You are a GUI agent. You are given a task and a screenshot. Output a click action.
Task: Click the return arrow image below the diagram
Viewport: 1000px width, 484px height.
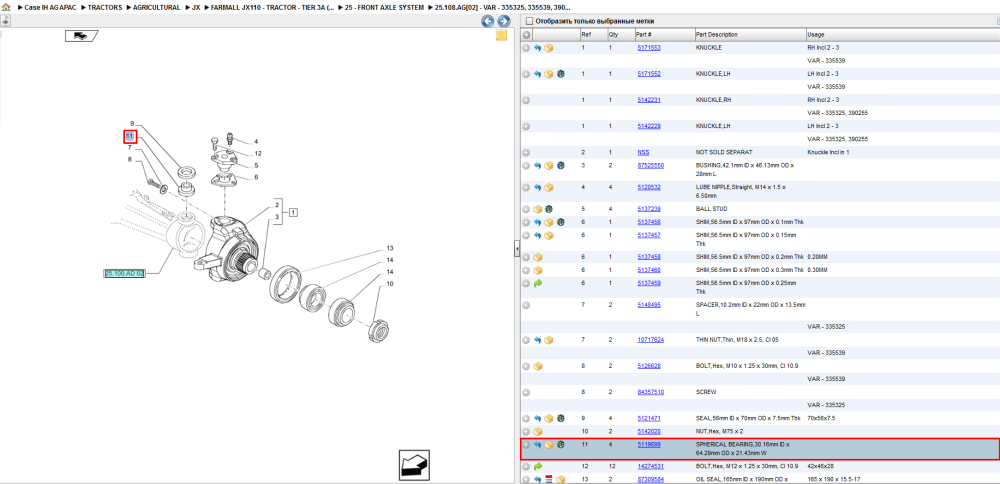click(414, 465)
